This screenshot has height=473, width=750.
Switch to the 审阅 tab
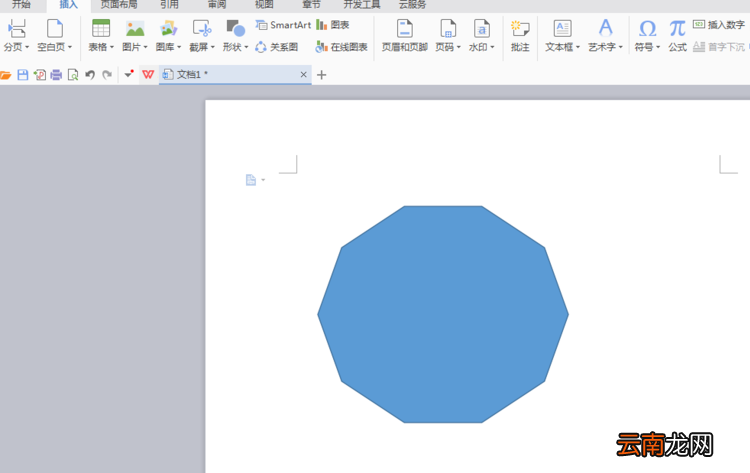pos(217,5)
